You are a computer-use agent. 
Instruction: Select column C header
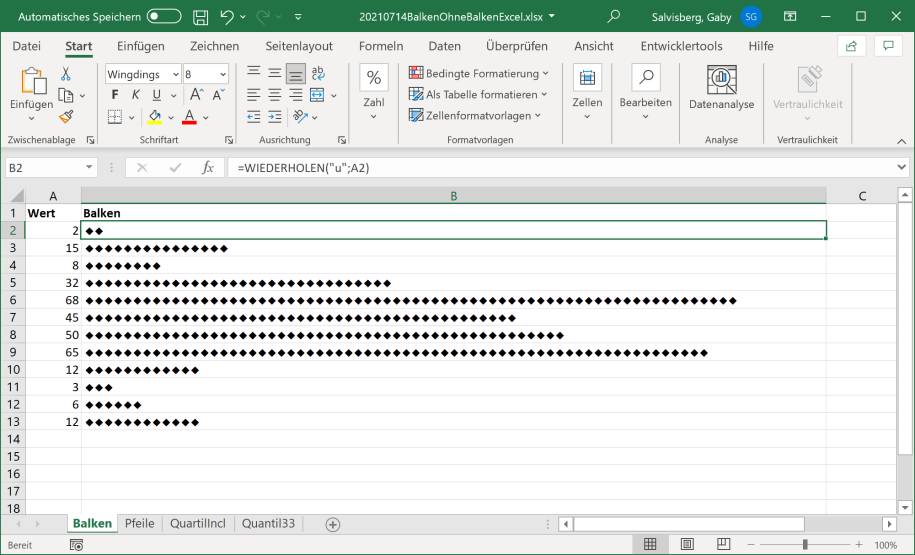coord(861,196)
